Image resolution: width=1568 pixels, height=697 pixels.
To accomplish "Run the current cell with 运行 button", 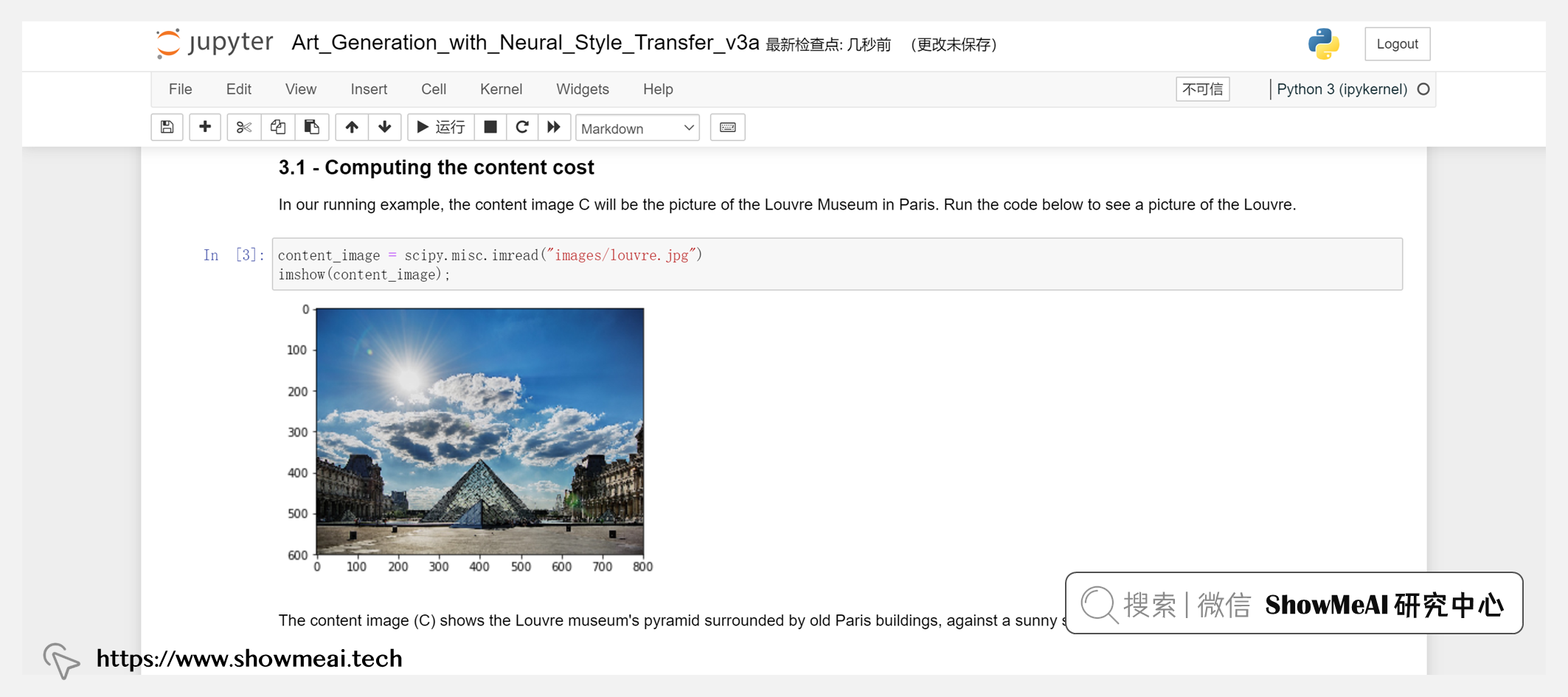I will coord(441,128).
